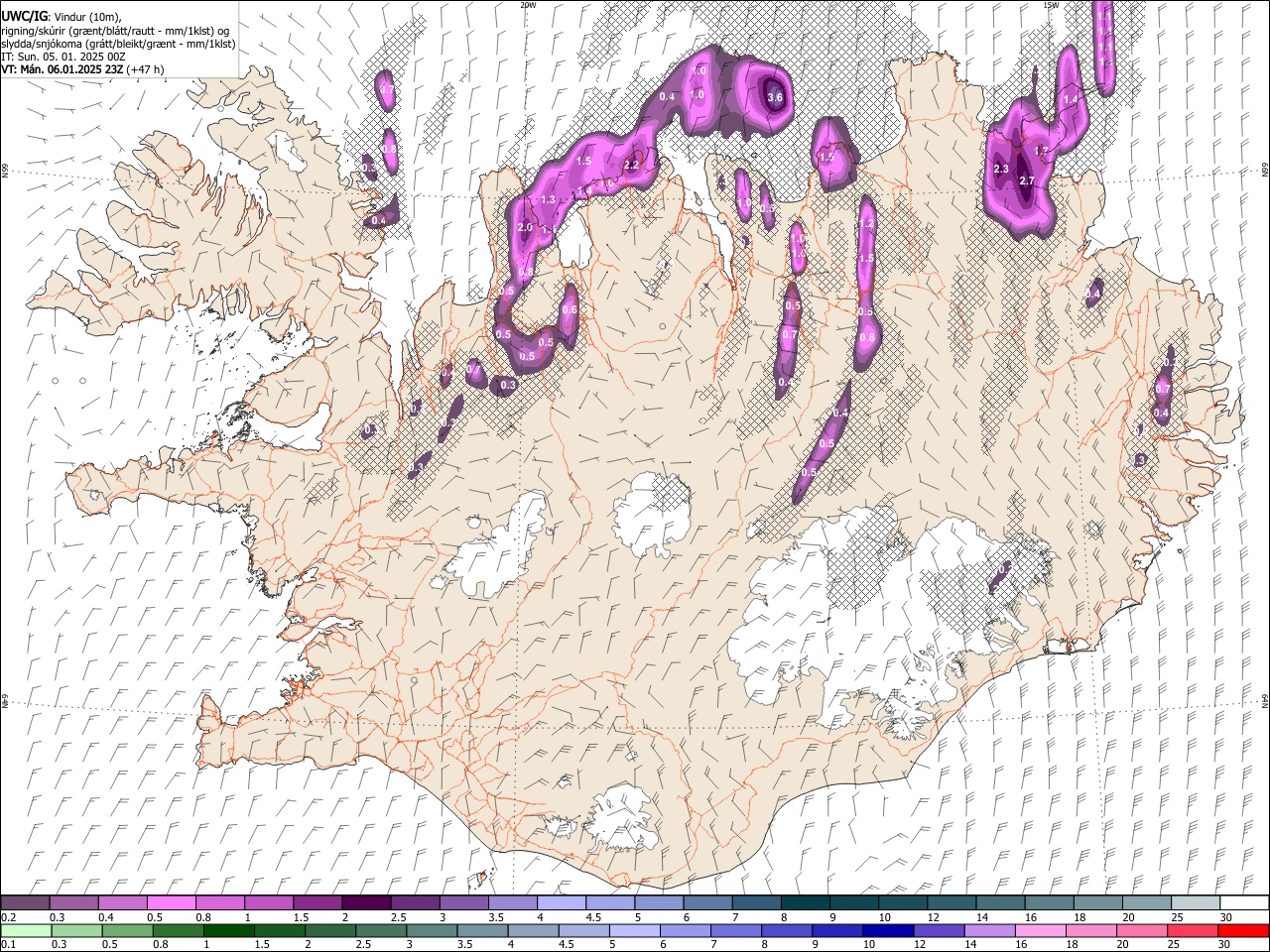Click the 1.2 precipitation value in the north-central streak
Screen dimensions: 1270x952
pyautogui.click(x=866, y=224)
